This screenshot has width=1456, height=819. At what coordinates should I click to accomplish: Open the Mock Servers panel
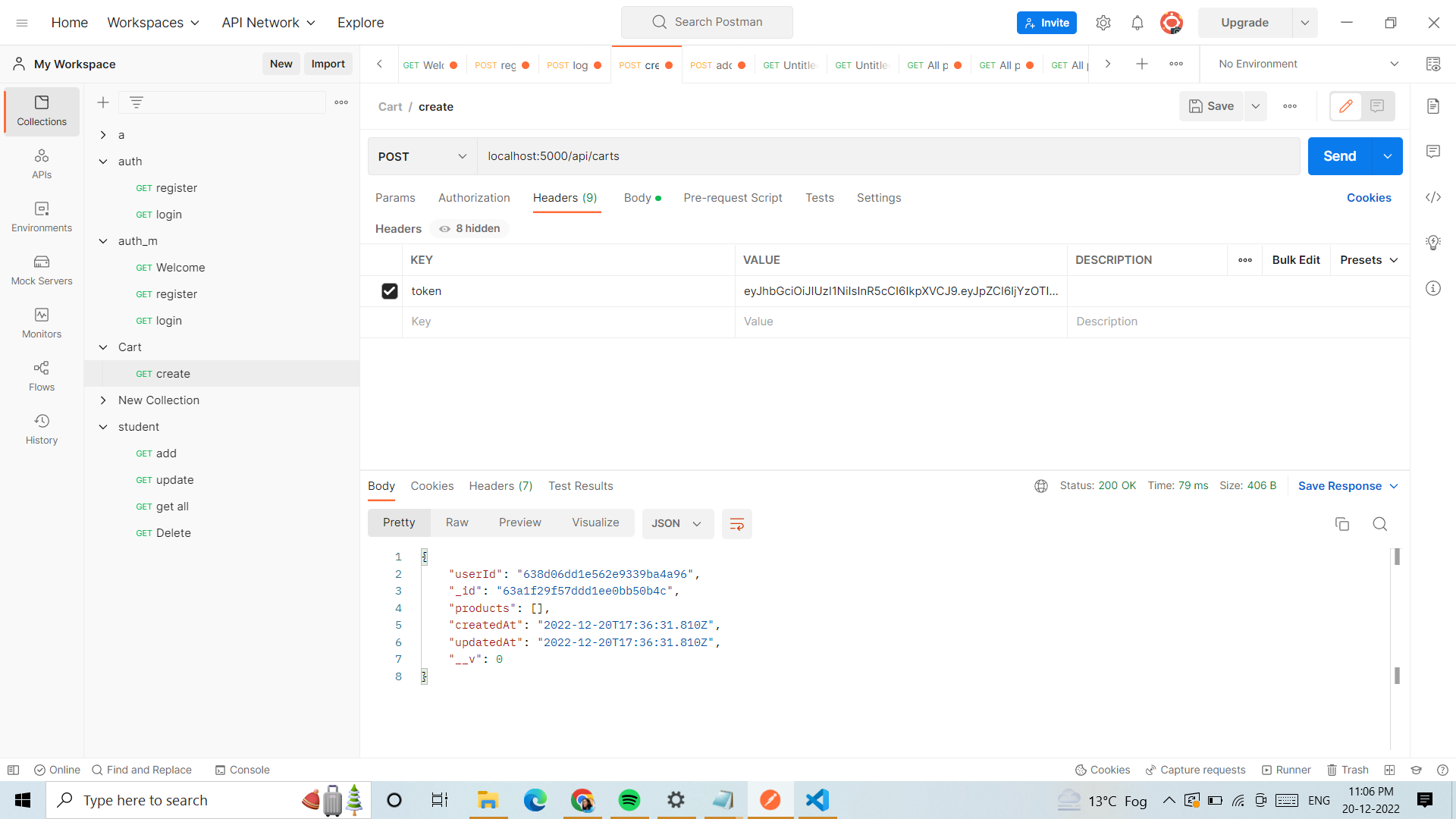point(41,271)
